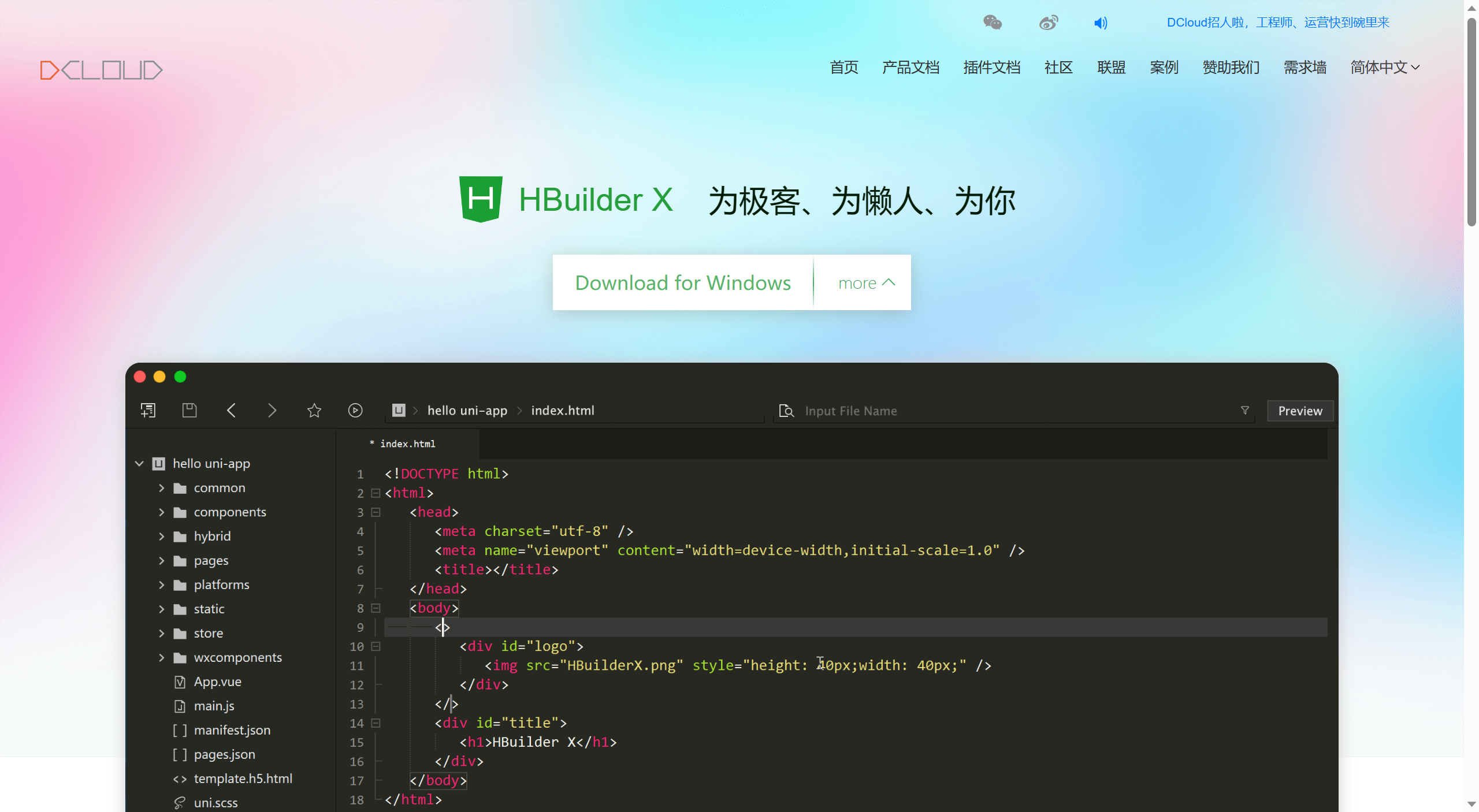Click the Download for Windows button
1479x812 pixels.
683,282
